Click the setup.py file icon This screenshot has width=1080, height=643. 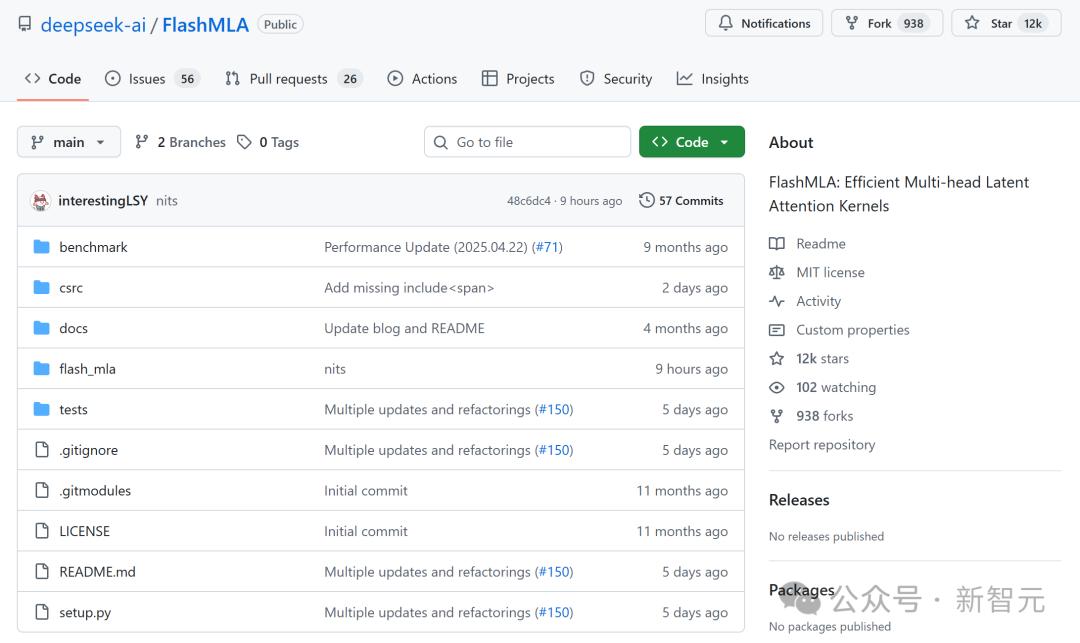(41, 612)
